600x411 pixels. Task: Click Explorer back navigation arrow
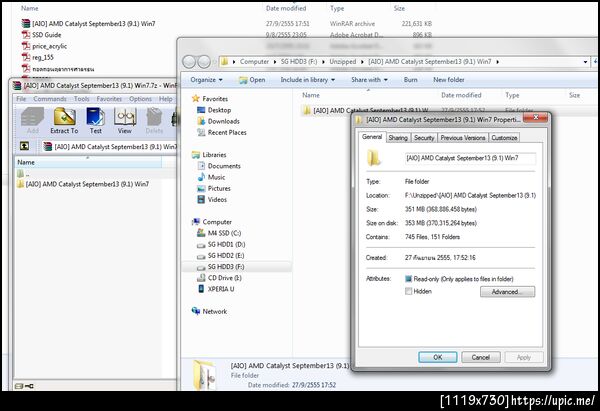coord(189,62)
